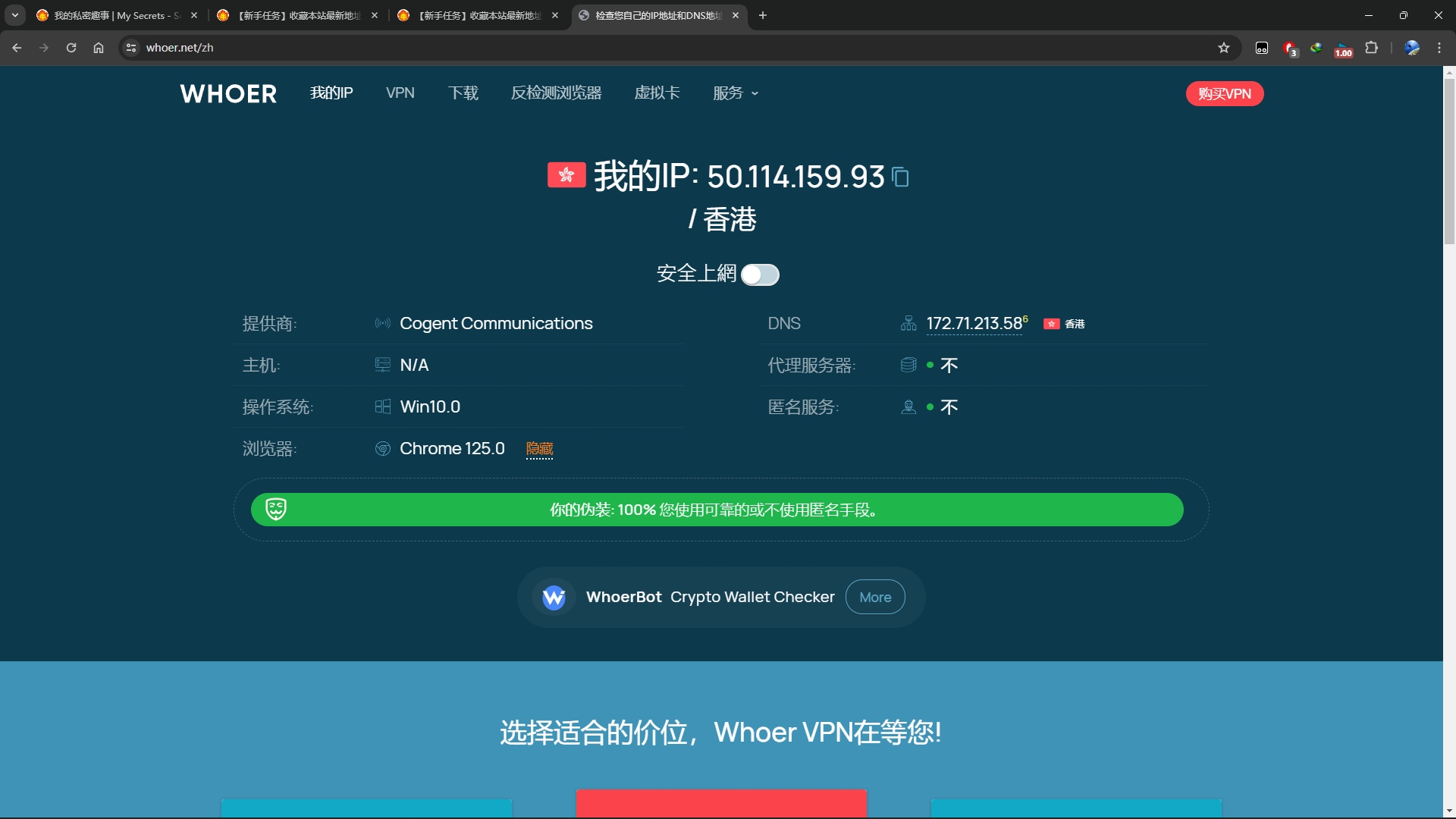The image size is (1456, 819).
Task: Click the colorful green extension icon
Action: [1316, 48]
